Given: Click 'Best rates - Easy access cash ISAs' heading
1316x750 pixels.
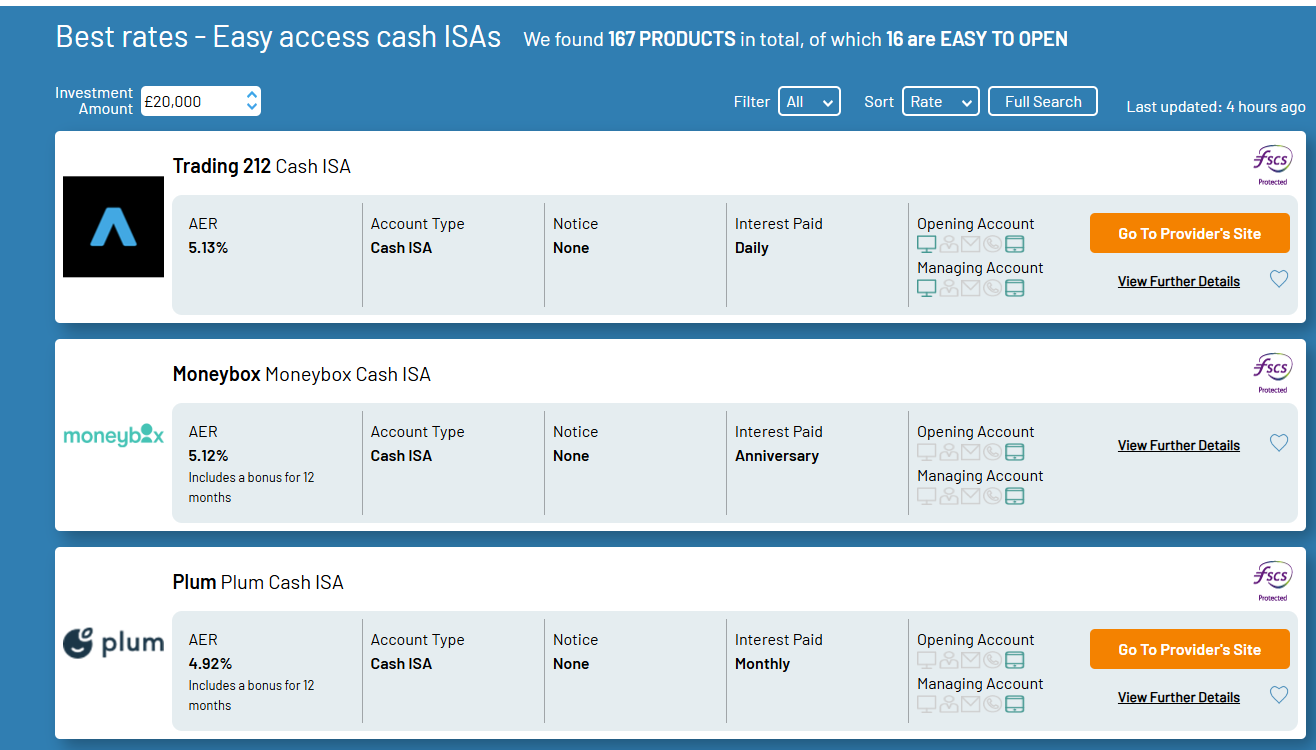Looking at the screenshot, I should (x=278, y=37).
